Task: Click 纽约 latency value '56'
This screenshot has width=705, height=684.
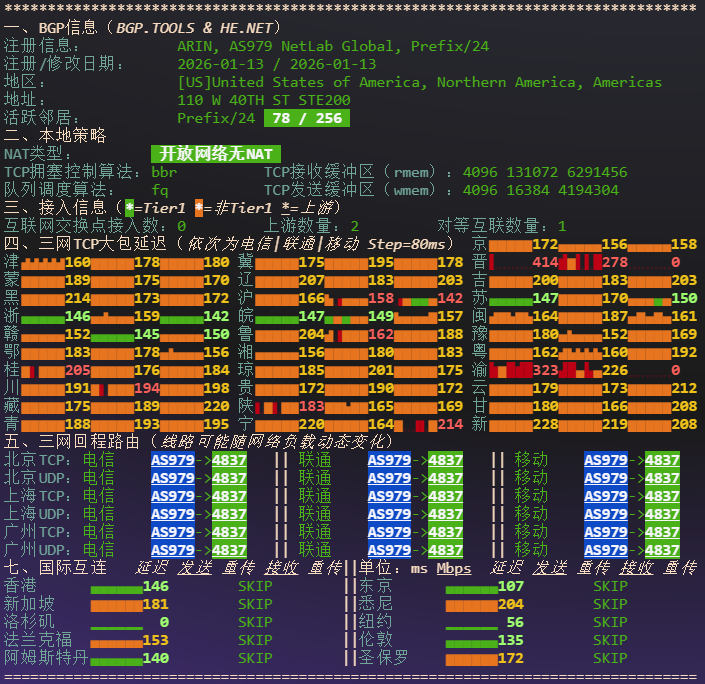Action: coord(515,622)
